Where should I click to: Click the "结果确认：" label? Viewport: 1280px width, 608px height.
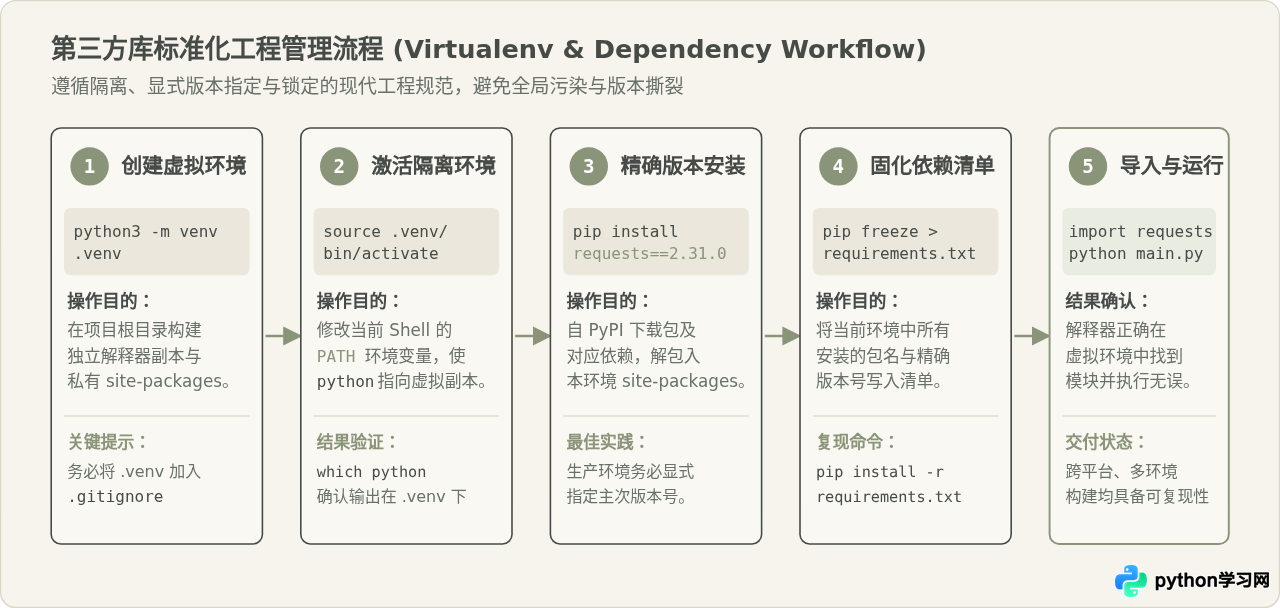coord(1109,301)
